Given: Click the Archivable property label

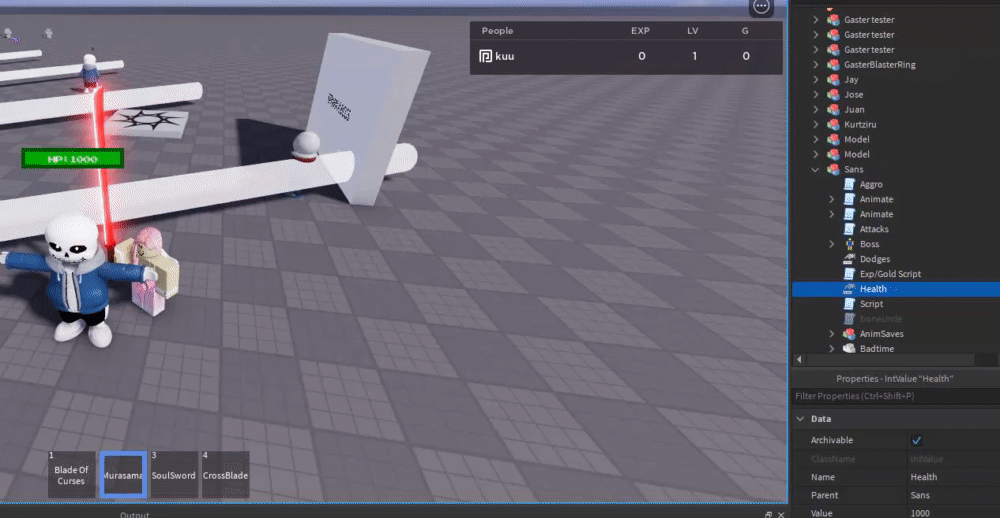Looking at the screenshot, I should tap(832, 440).
